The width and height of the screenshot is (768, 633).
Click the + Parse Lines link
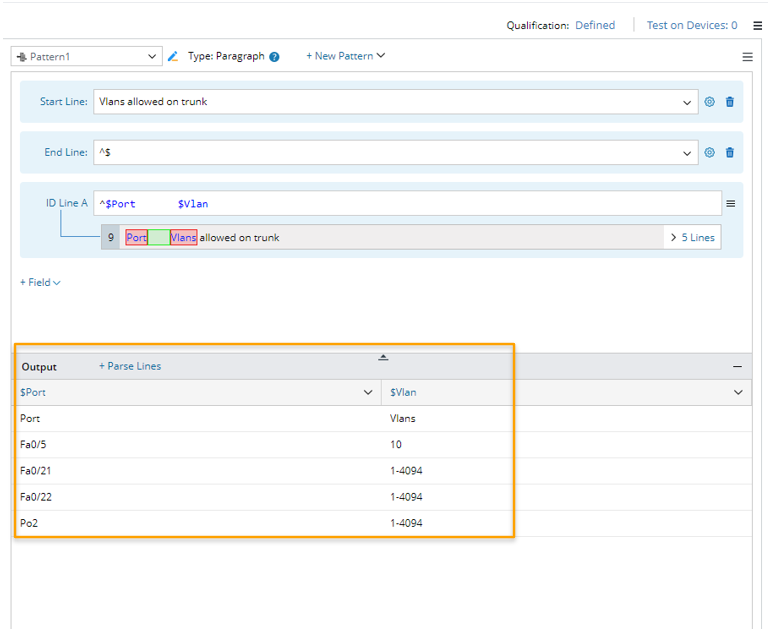click(130, 367)
